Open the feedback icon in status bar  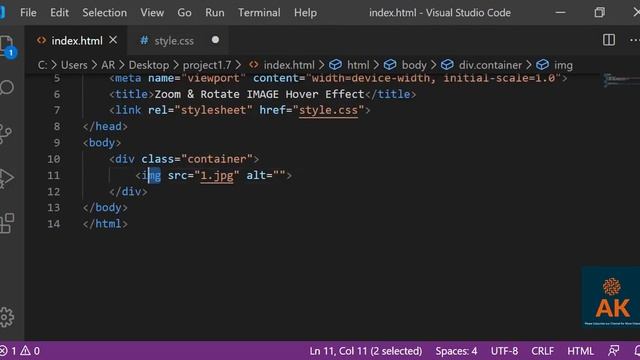(x=613, y=351)
